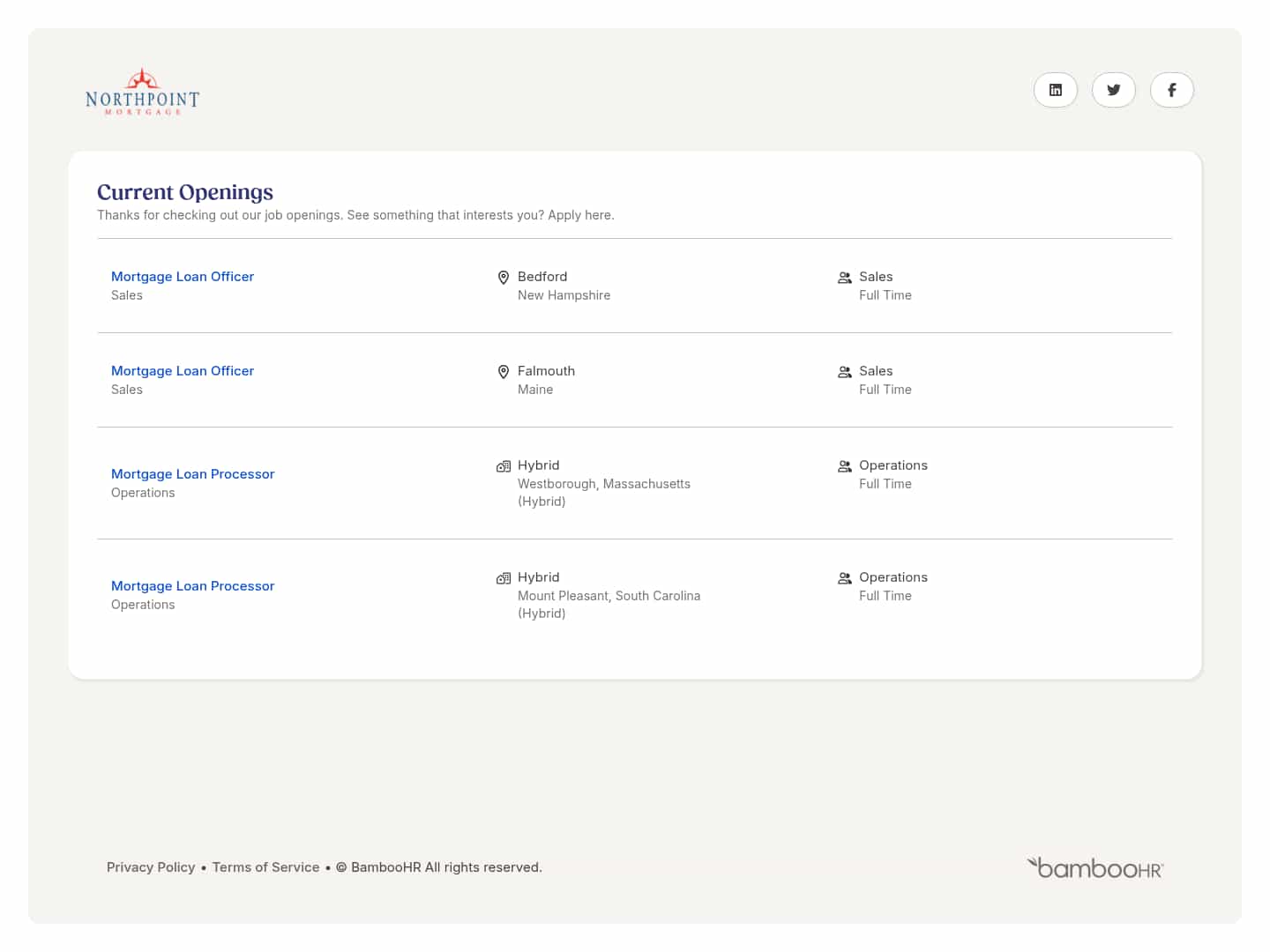Click the department people icon in Falmouth row
The image size is (1270, 952).
(x=844, y=372)
